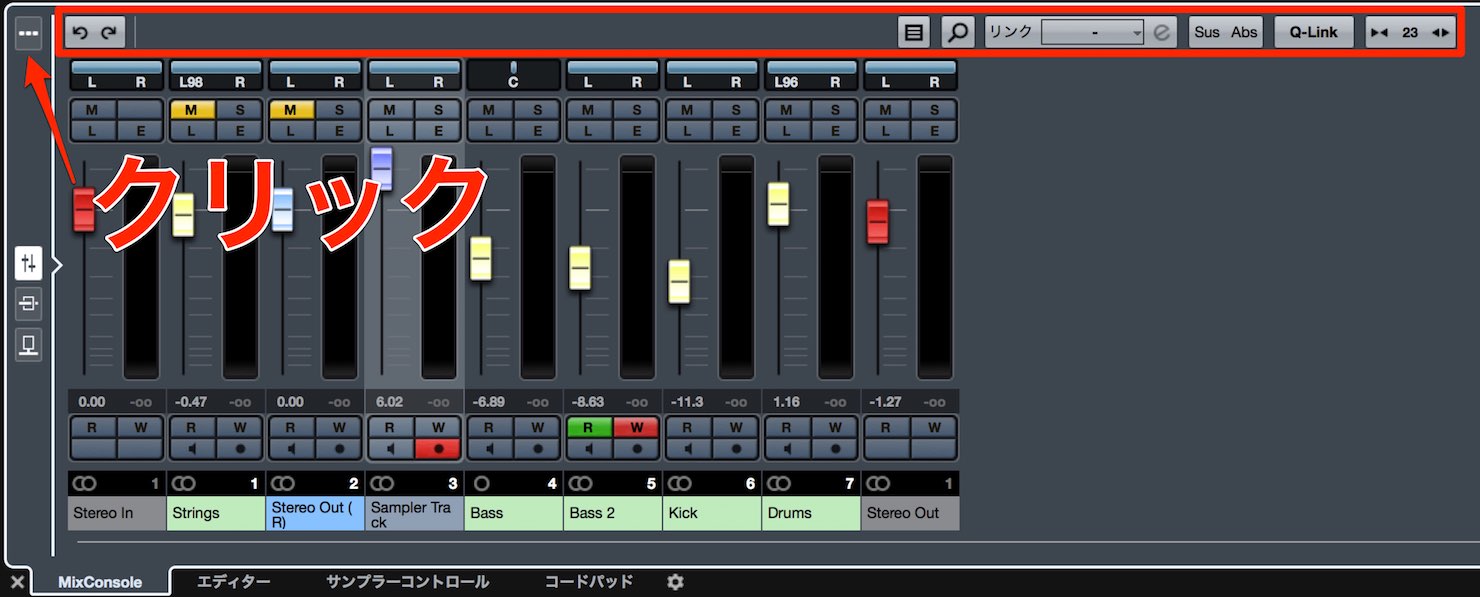Mute the Stereo In channel
1480x597 pixels.
(x=93, y=110)
